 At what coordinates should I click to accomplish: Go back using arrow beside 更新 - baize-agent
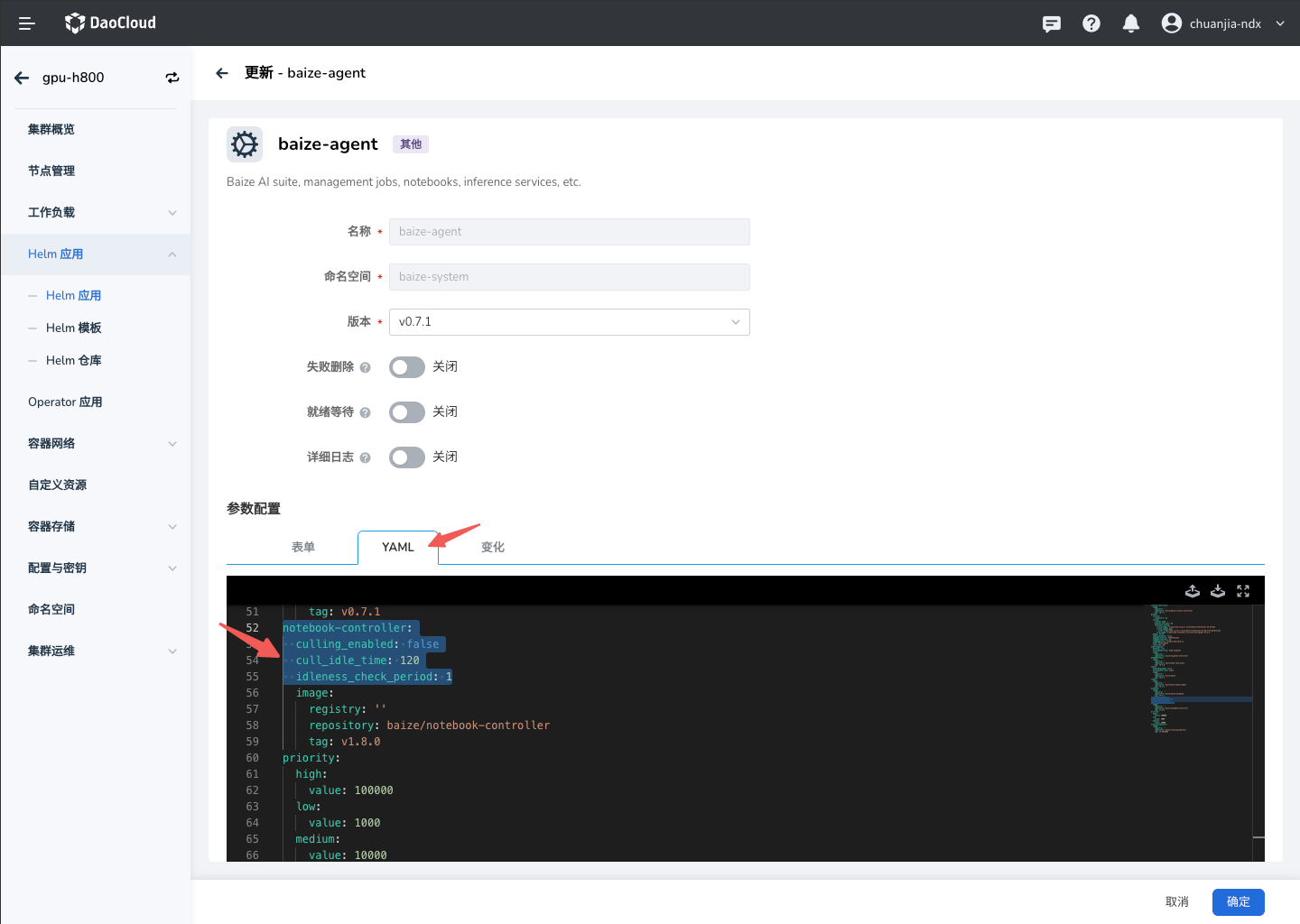tap(222, 73)
